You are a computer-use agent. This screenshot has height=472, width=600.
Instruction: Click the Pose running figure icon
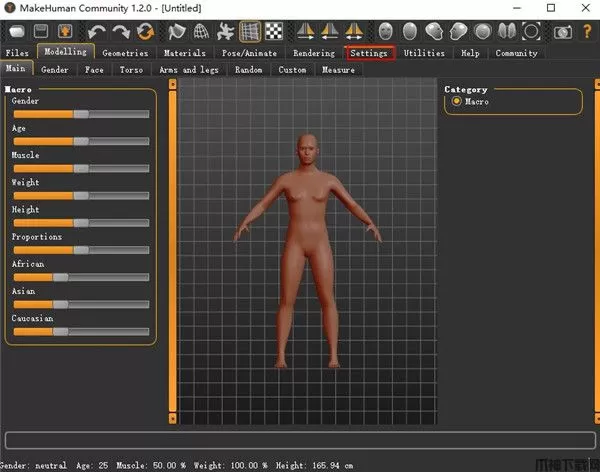pos(224,31)
